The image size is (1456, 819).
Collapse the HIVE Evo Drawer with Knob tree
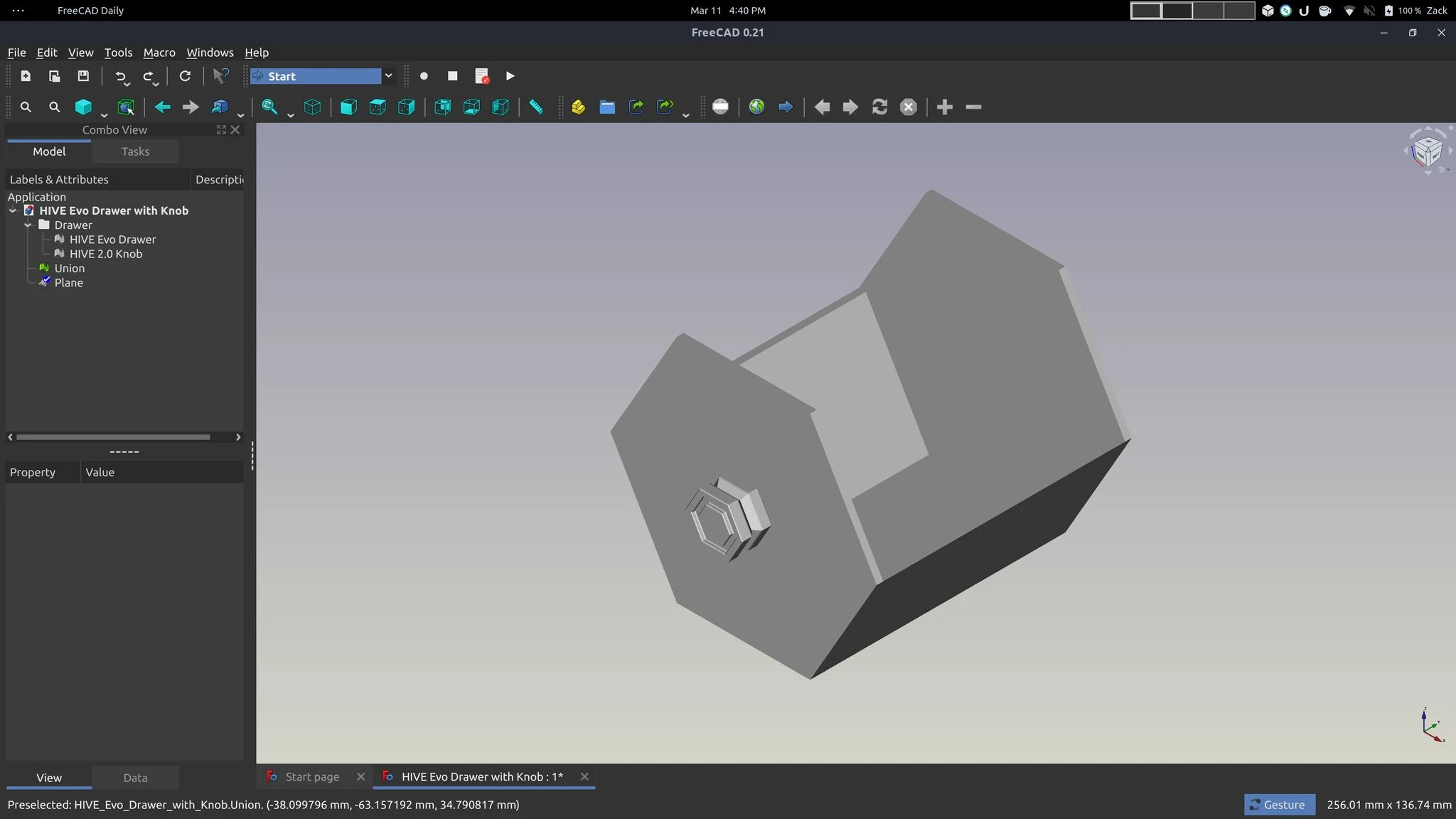(x=11, y=210)
